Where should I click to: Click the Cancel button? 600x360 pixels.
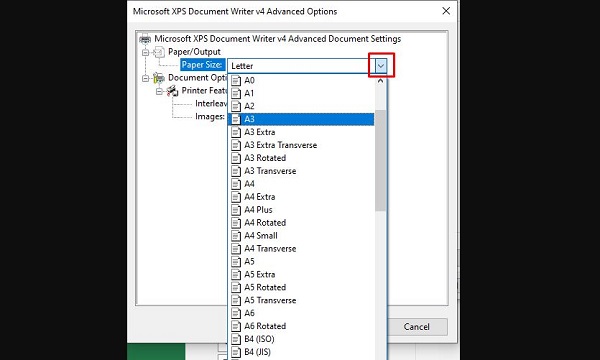(417, 327)
